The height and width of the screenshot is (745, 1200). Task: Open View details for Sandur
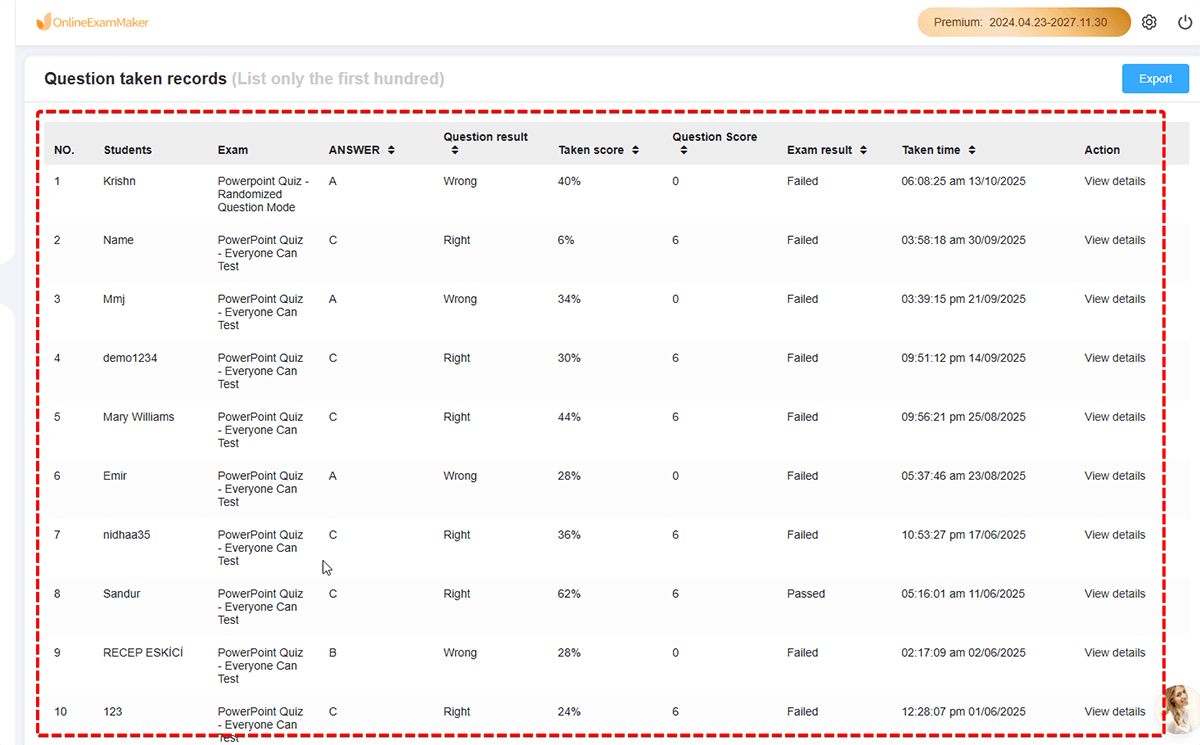[1114, 594]
